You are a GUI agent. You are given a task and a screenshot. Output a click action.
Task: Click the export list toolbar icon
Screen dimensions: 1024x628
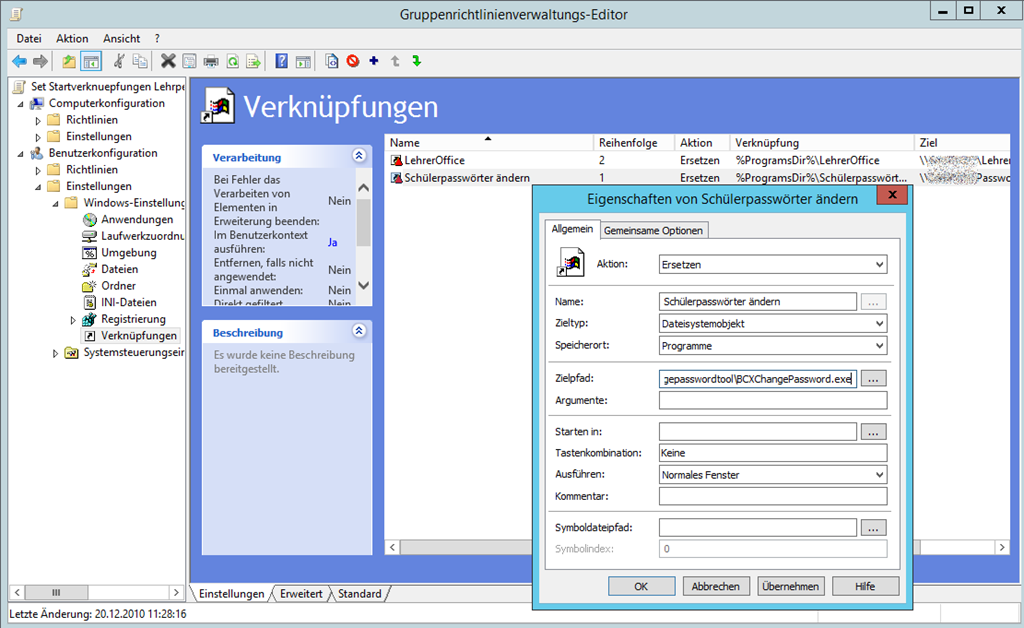point(254,62)
